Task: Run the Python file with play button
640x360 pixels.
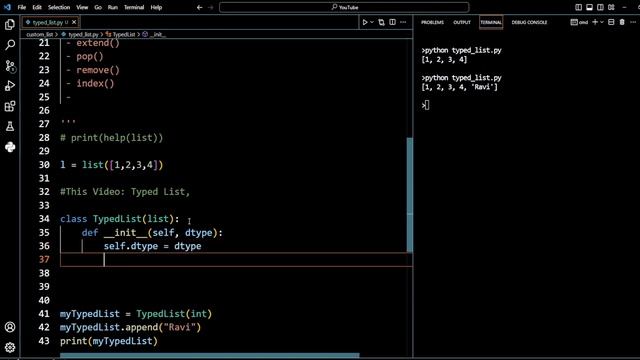Action: 365,22
